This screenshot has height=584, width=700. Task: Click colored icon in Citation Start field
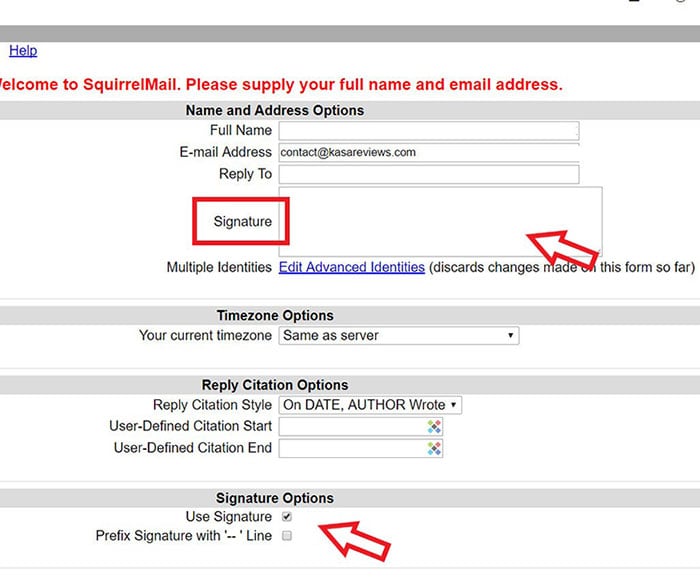tap(434, 426)
